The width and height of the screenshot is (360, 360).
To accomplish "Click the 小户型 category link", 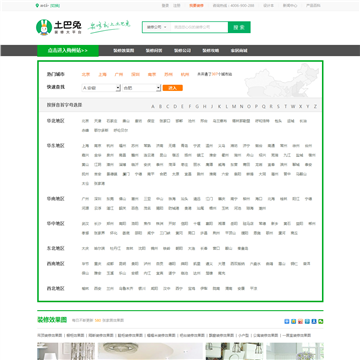I will [244, 335].
